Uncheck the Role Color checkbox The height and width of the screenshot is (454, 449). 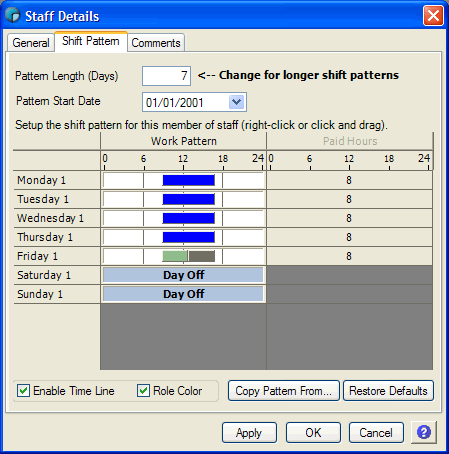(x=143, y=390)
